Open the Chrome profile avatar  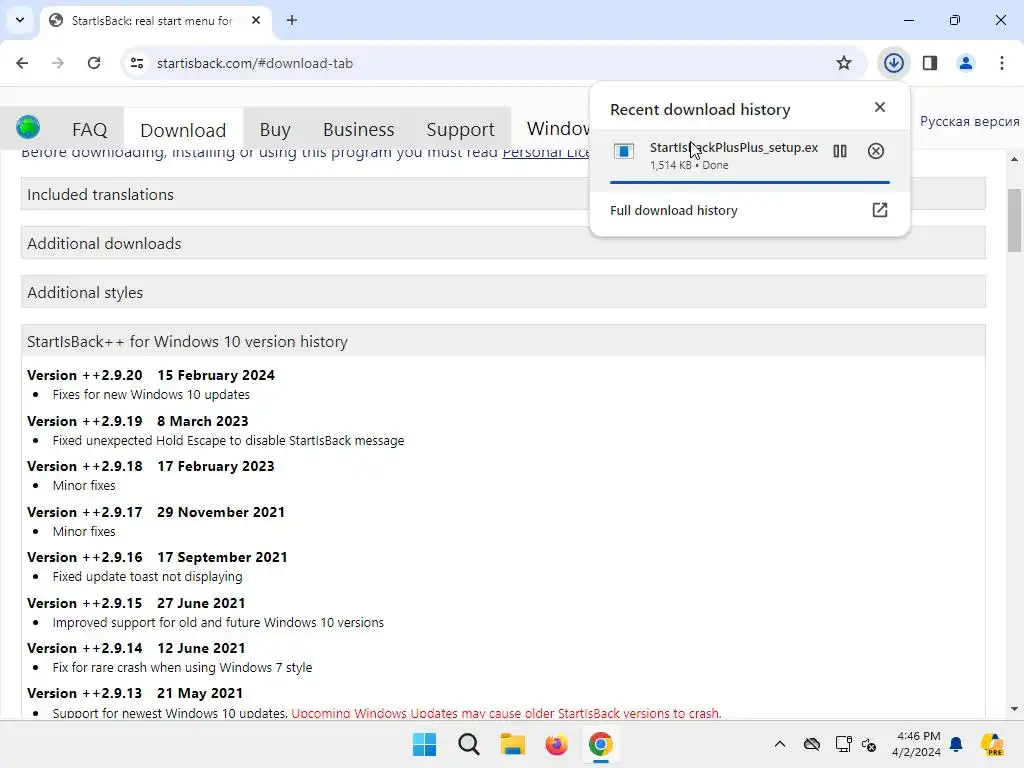pos(965,63)
